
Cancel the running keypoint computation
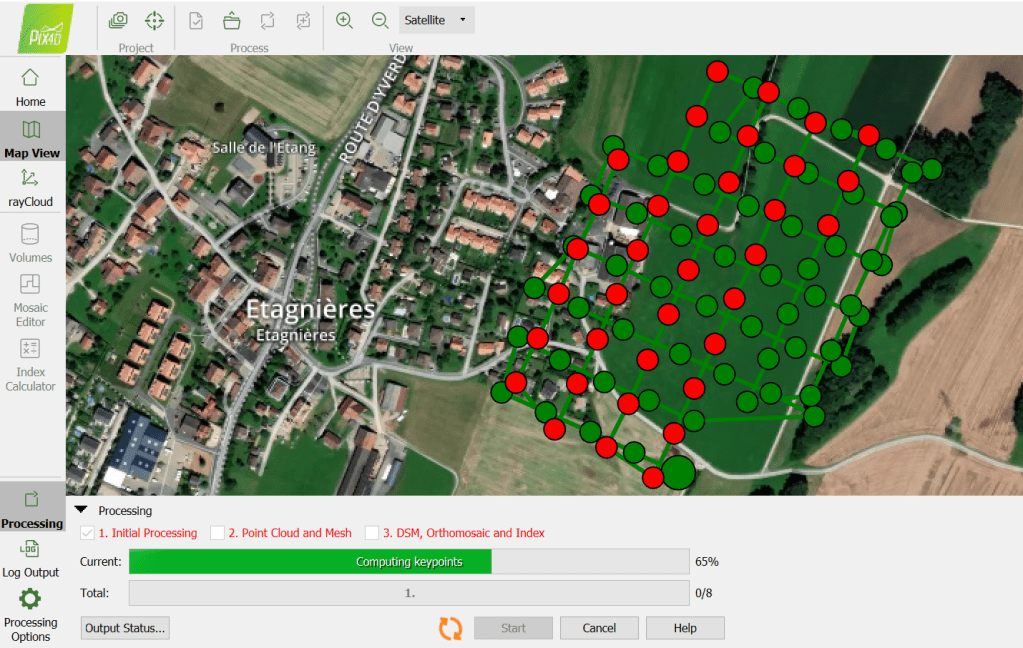click(599, 628)
